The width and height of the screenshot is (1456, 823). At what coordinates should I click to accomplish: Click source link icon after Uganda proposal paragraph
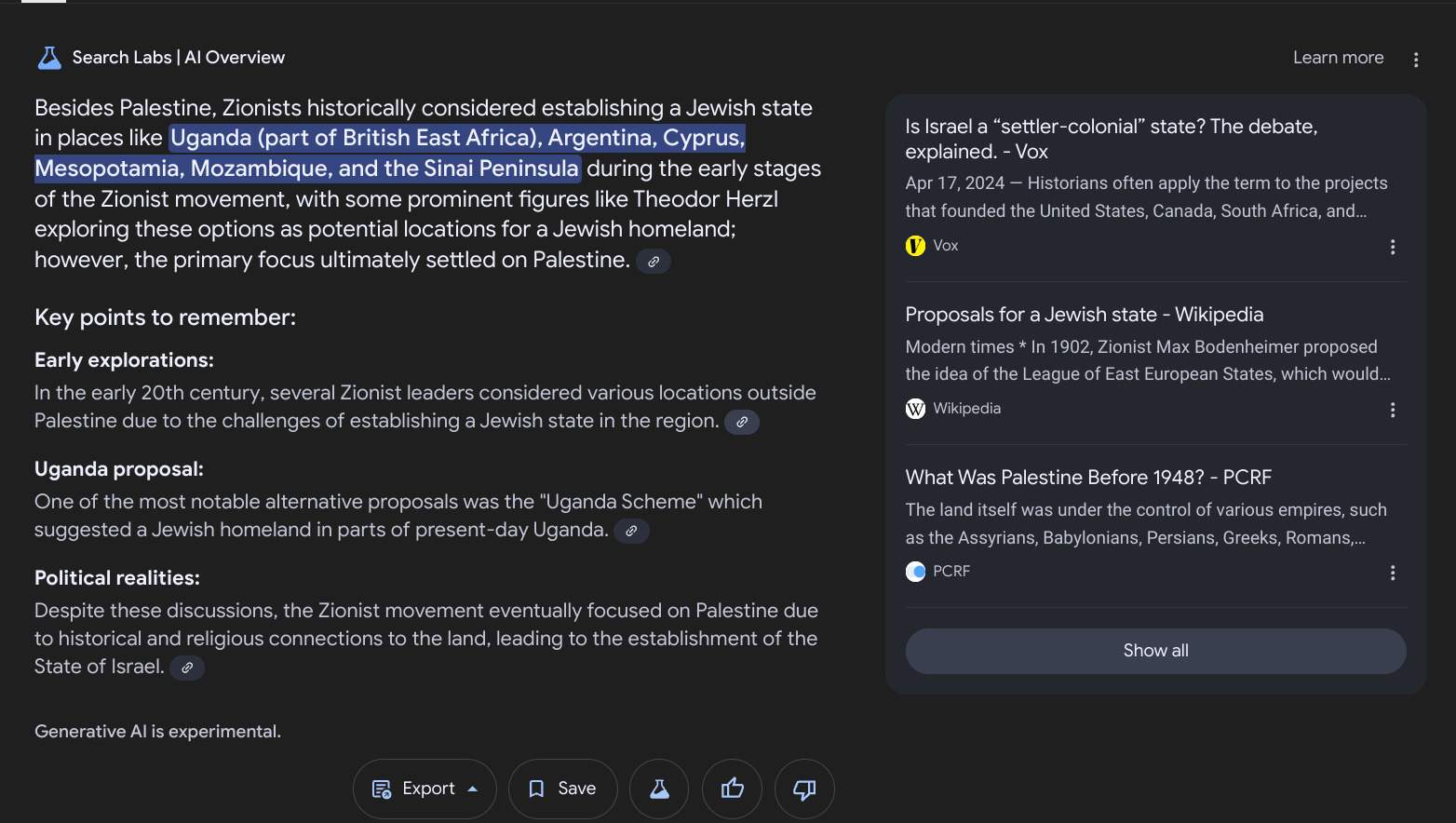[631, 531]
